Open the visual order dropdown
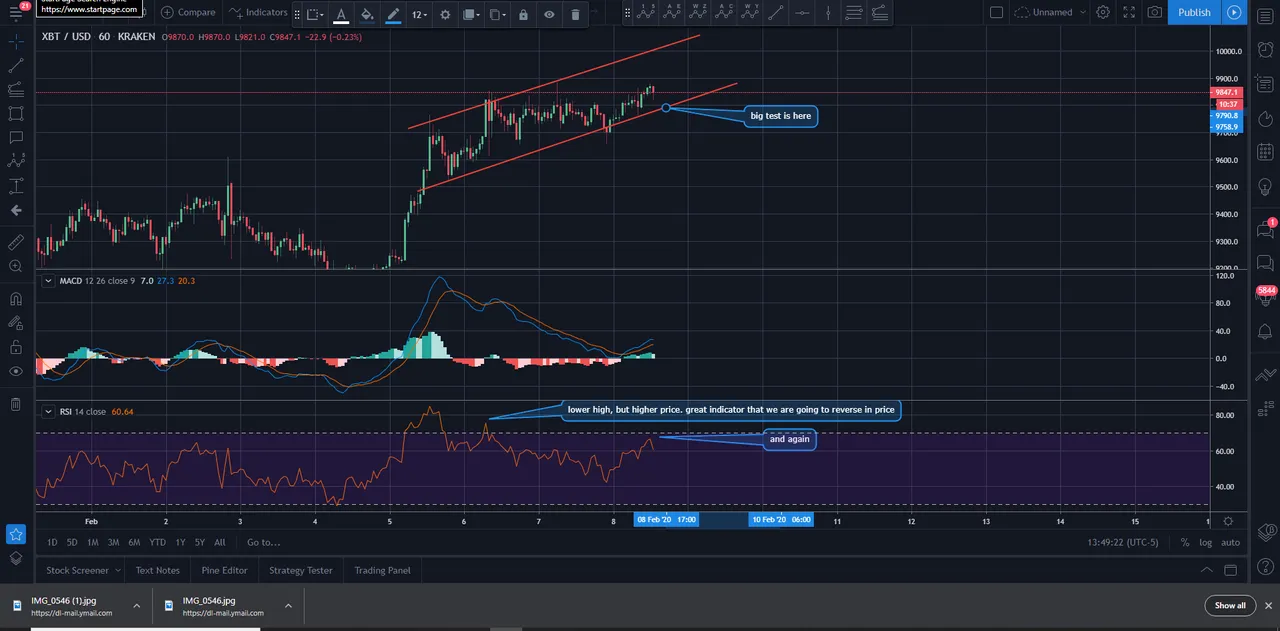This screenshot has width=1280, height=631. pos(471,14)
